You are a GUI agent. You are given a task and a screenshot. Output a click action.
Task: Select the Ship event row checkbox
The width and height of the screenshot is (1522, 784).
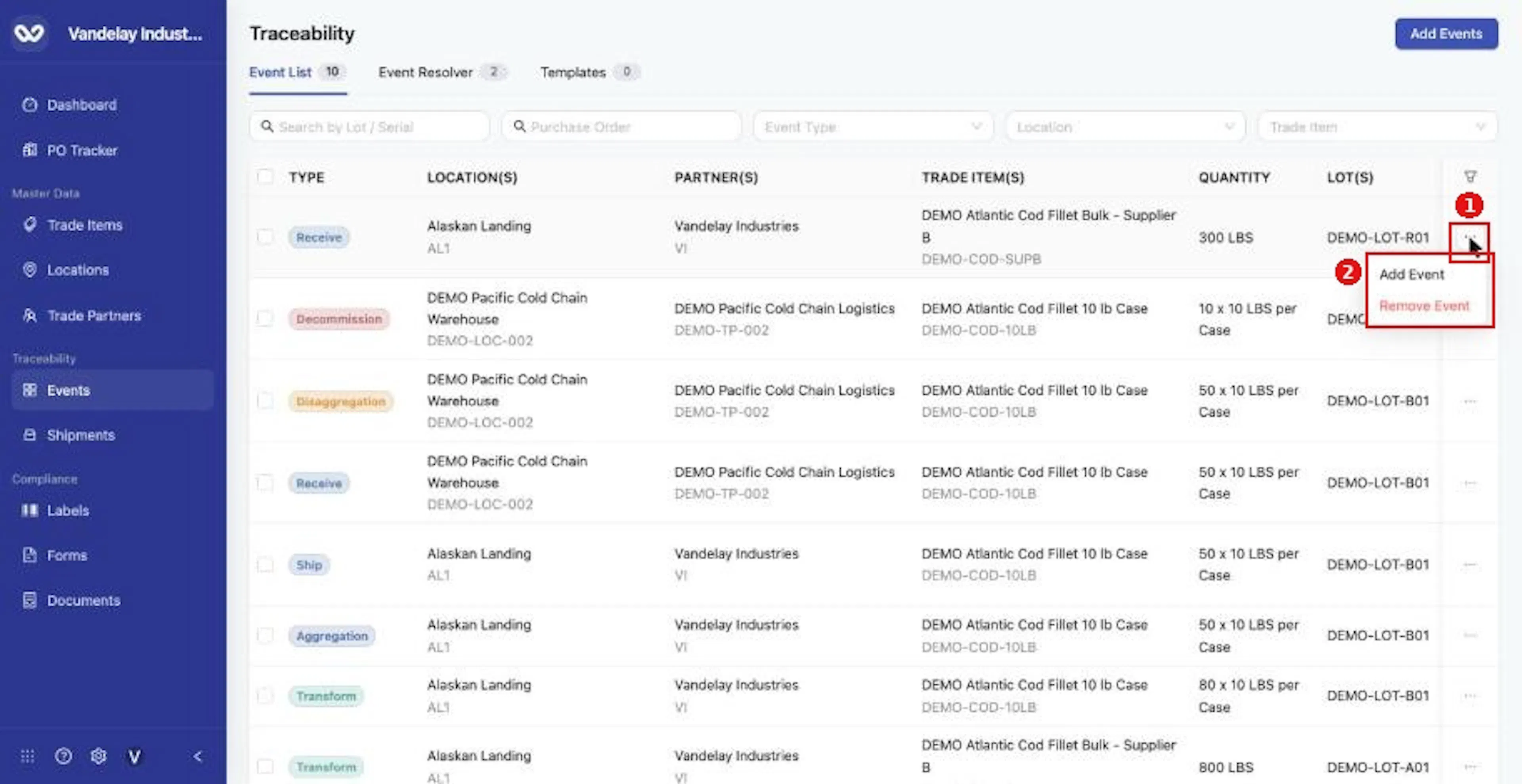coord(265,565)
